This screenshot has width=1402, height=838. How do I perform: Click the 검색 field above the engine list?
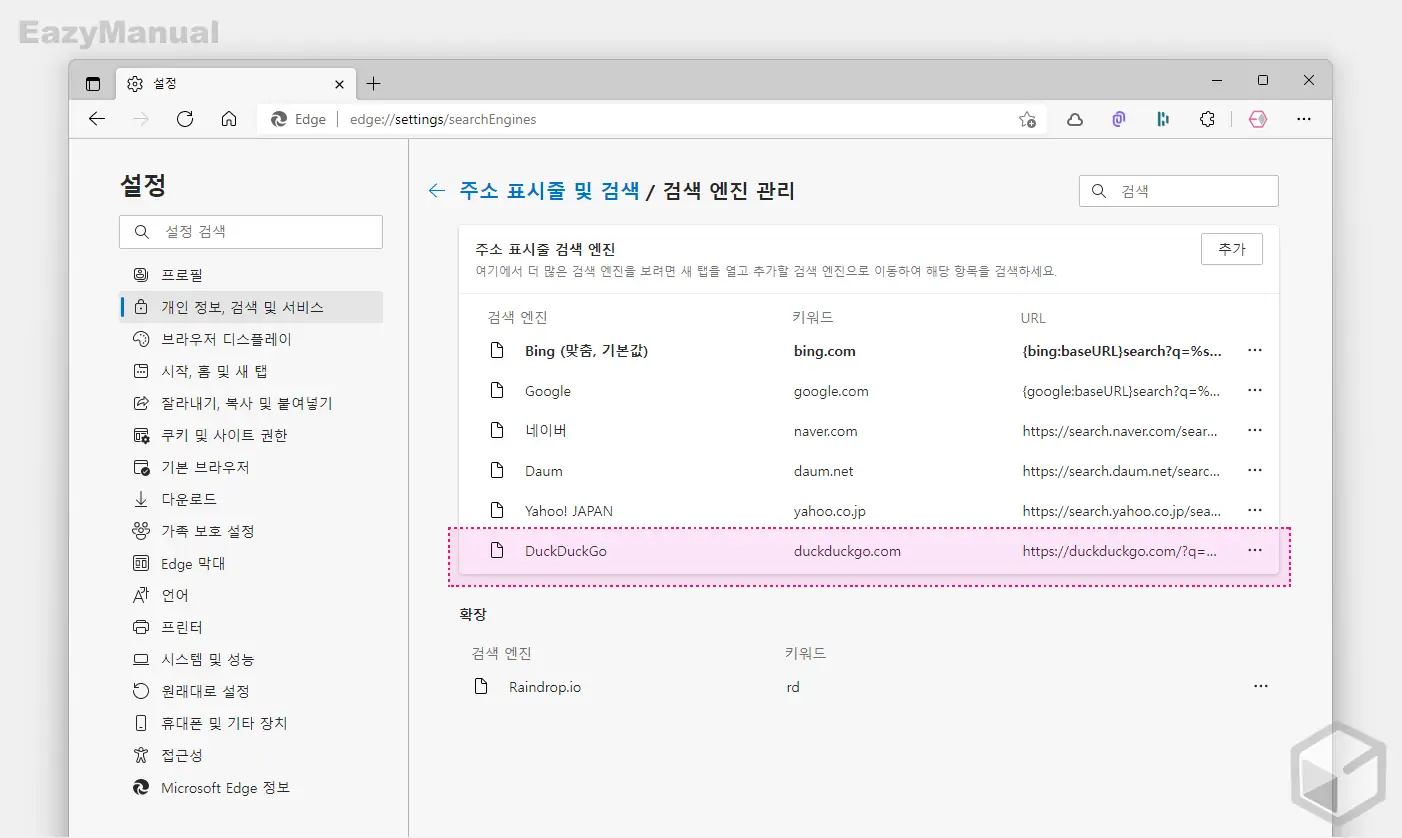(1179, 191)
